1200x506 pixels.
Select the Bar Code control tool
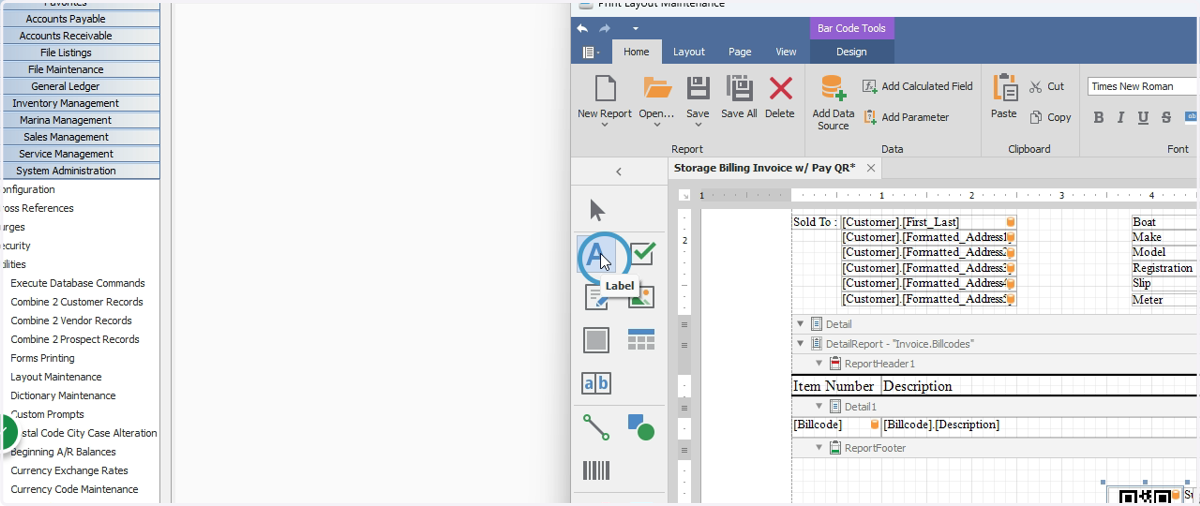point(597,471)
